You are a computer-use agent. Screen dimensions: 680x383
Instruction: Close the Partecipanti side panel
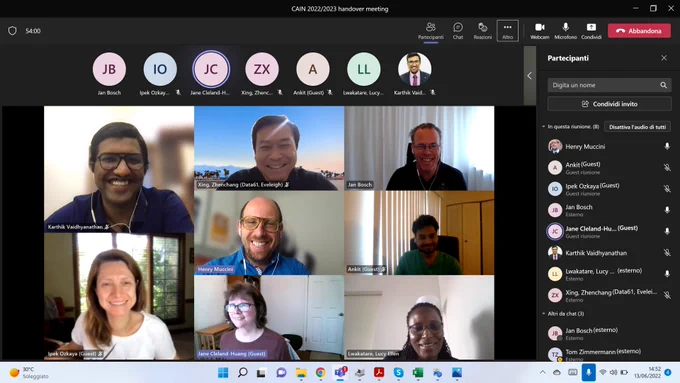point(664,58)
